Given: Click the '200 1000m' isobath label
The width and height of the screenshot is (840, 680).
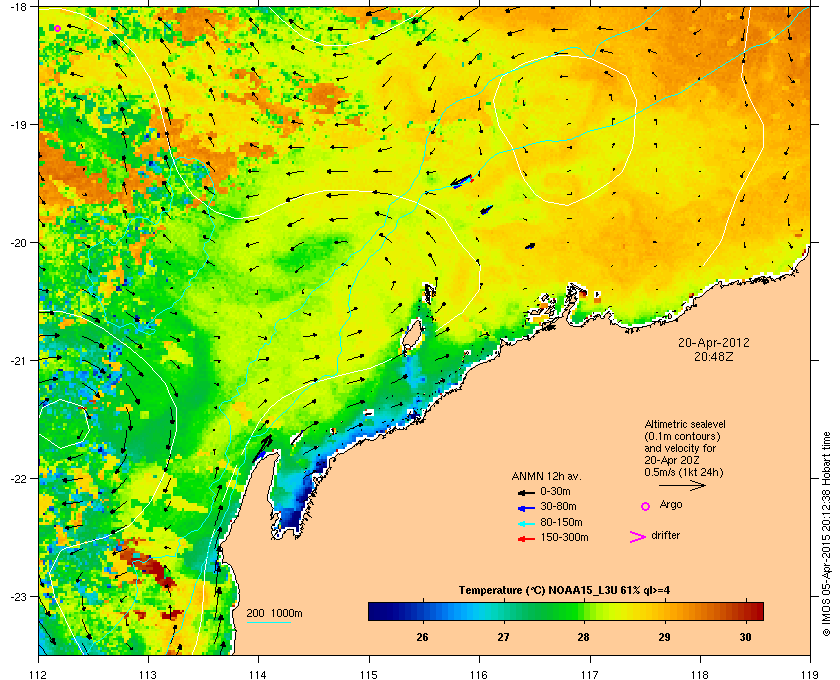Looking at the screenshot, I should tap(274, 614).
